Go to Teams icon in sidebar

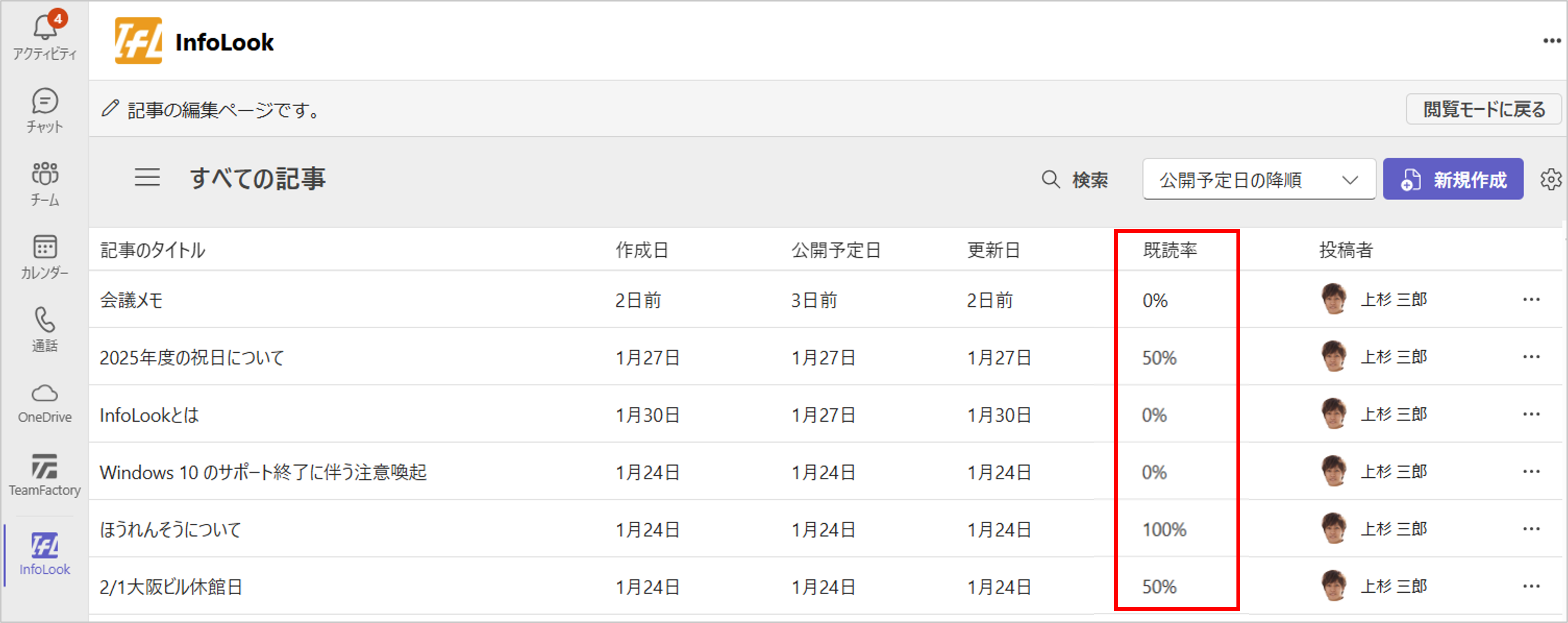45,183
